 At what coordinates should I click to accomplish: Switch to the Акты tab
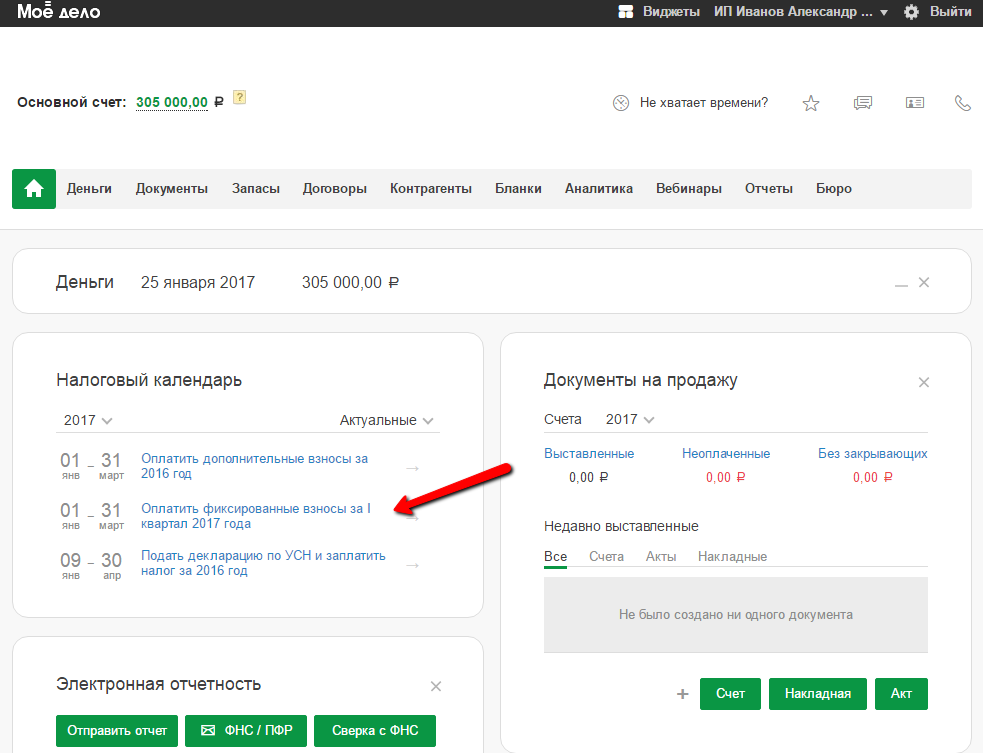(x=661, y=557)
